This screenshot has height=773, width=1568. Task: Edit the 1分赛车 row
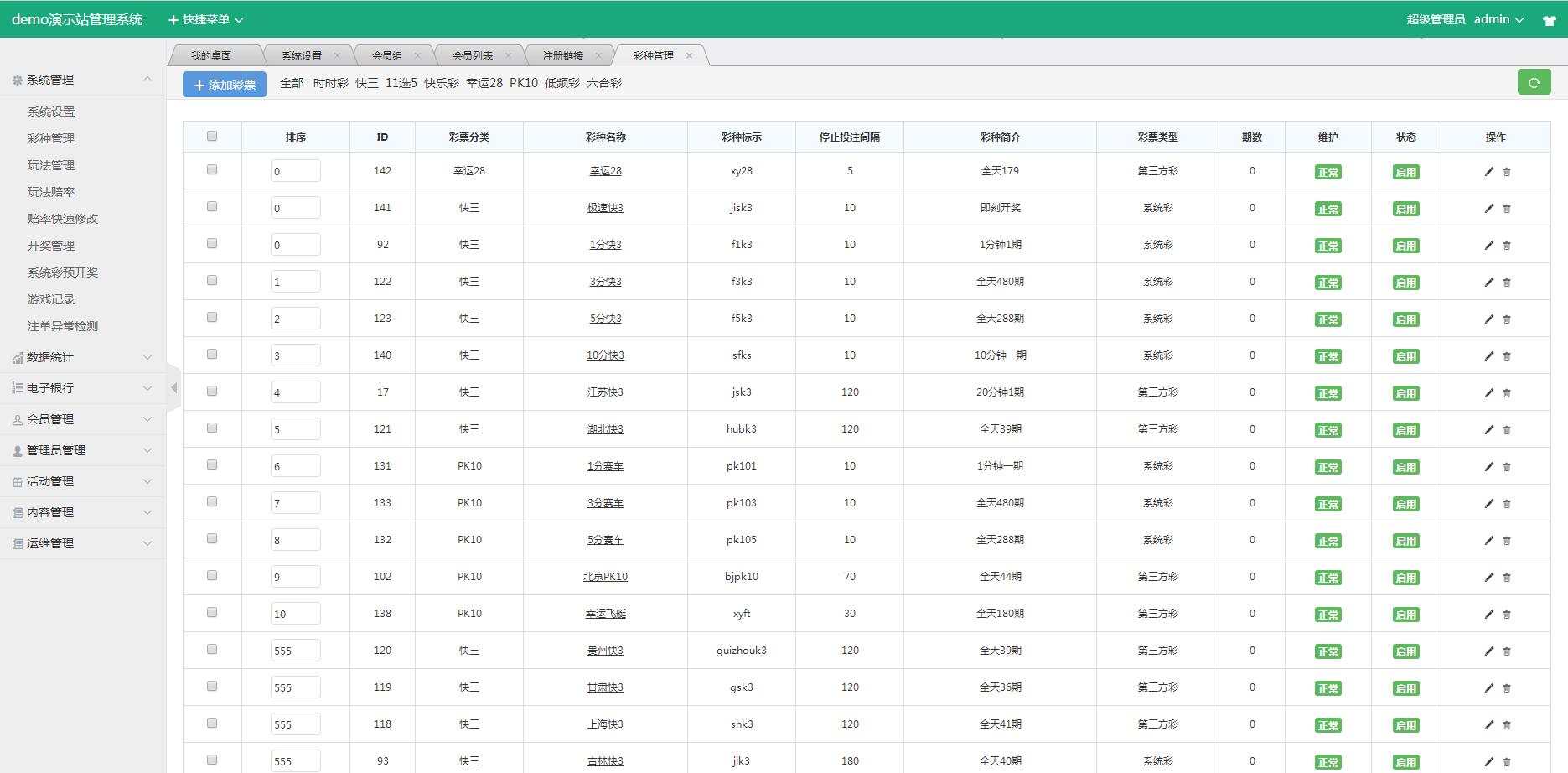point(1489,466)
